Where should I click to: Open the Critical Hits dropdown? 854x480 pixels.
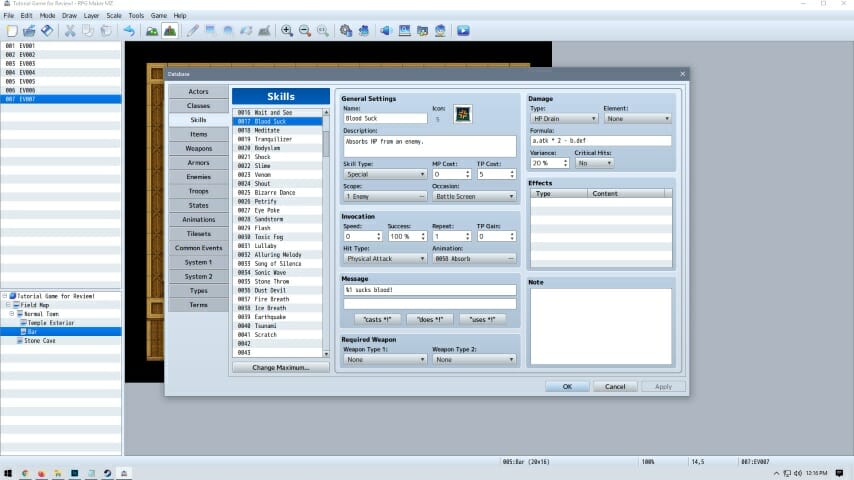click(594, 163)
